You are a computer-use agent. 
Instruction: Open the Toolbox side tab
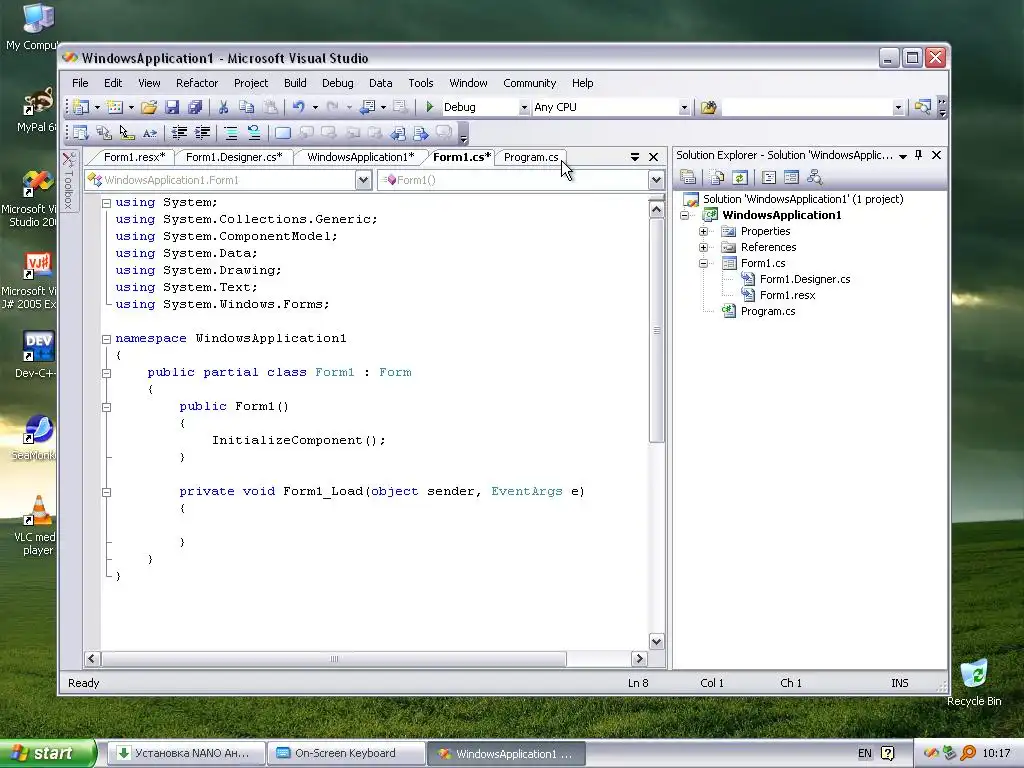69,180
